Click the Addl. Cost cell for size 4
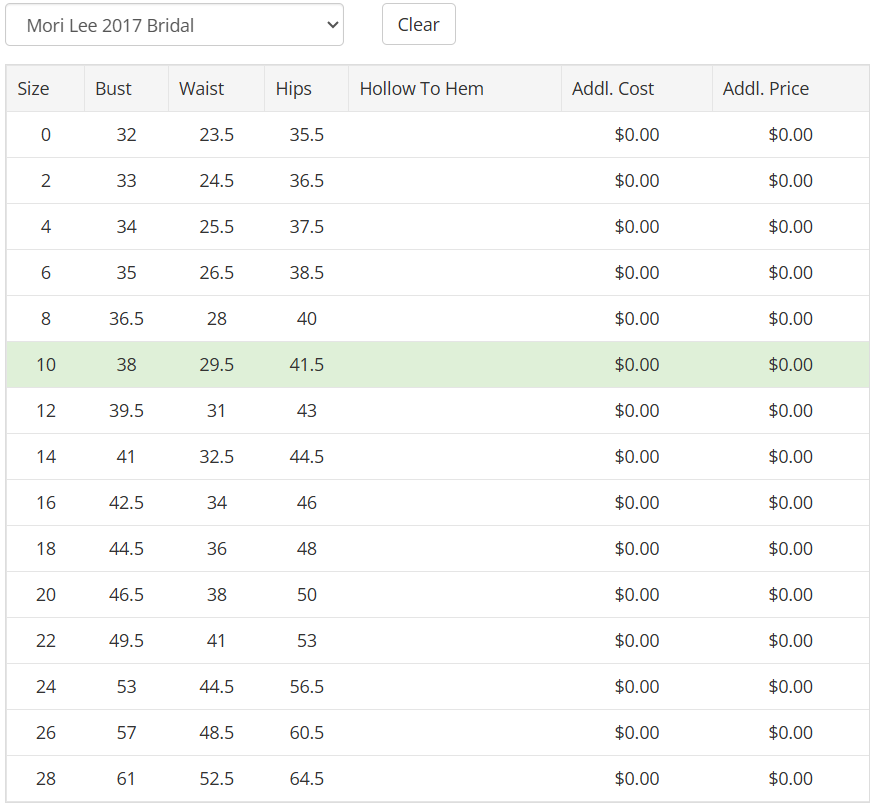The image size is (872, 803). point(637,227)
